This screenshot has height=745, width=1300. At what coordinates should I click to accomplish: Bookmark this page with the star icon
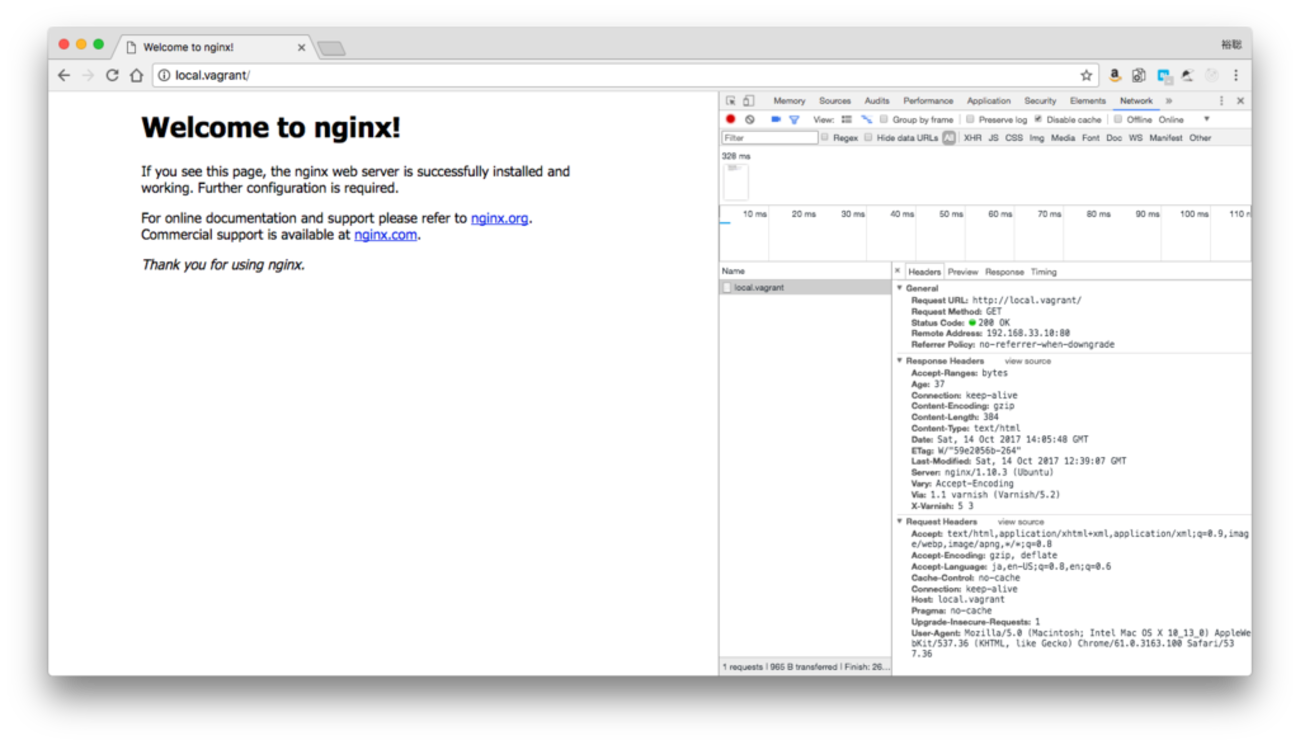(x=1086, y=75)
